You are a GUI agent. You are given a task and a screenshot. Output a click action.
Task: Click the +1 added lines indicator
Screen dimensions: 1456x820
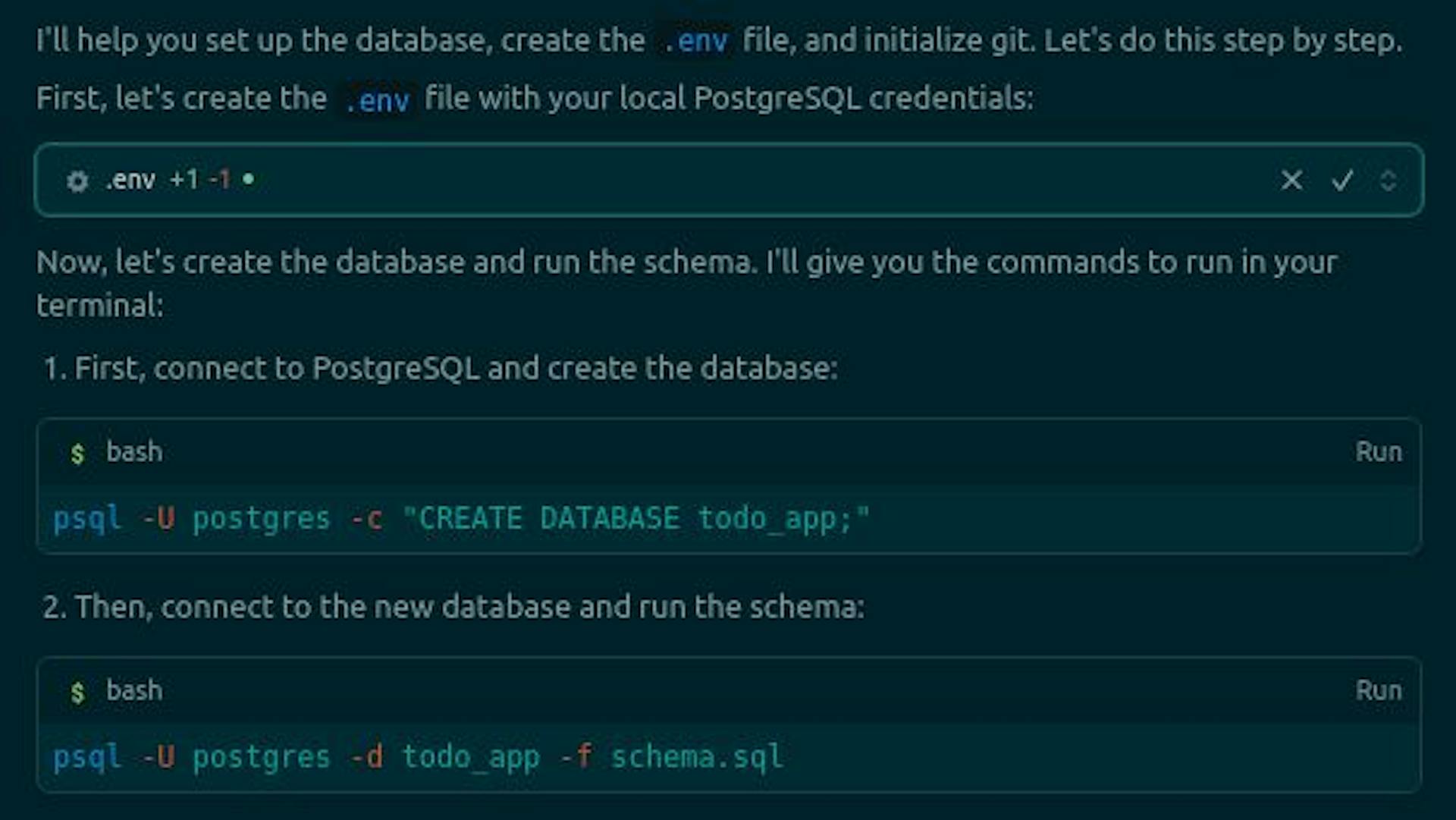point(184,180)
